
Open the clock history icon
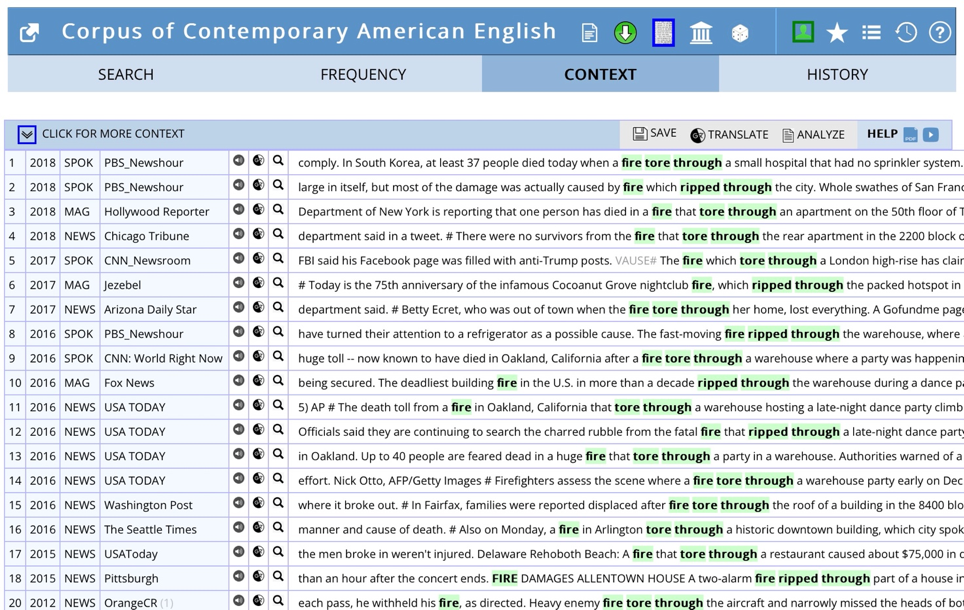[x=906, y=33]
